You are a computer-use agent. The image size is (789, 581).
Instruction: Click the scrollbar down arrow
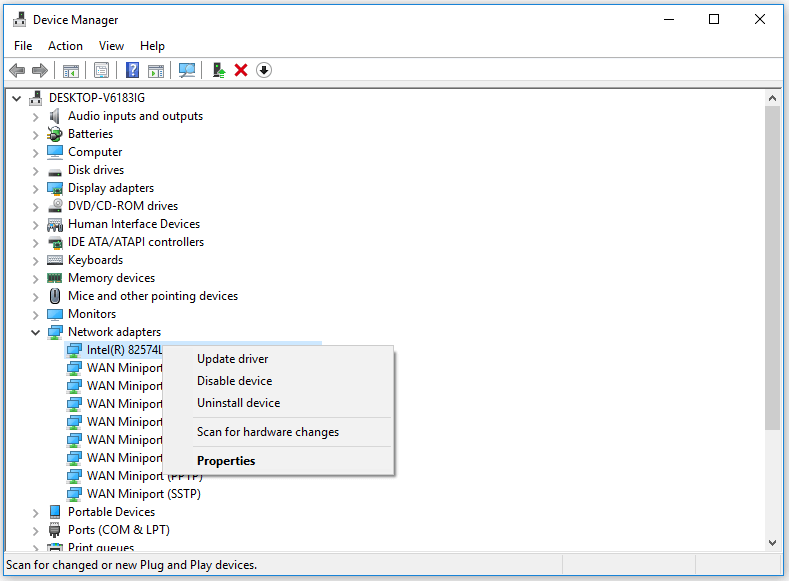tap(772, 542)
